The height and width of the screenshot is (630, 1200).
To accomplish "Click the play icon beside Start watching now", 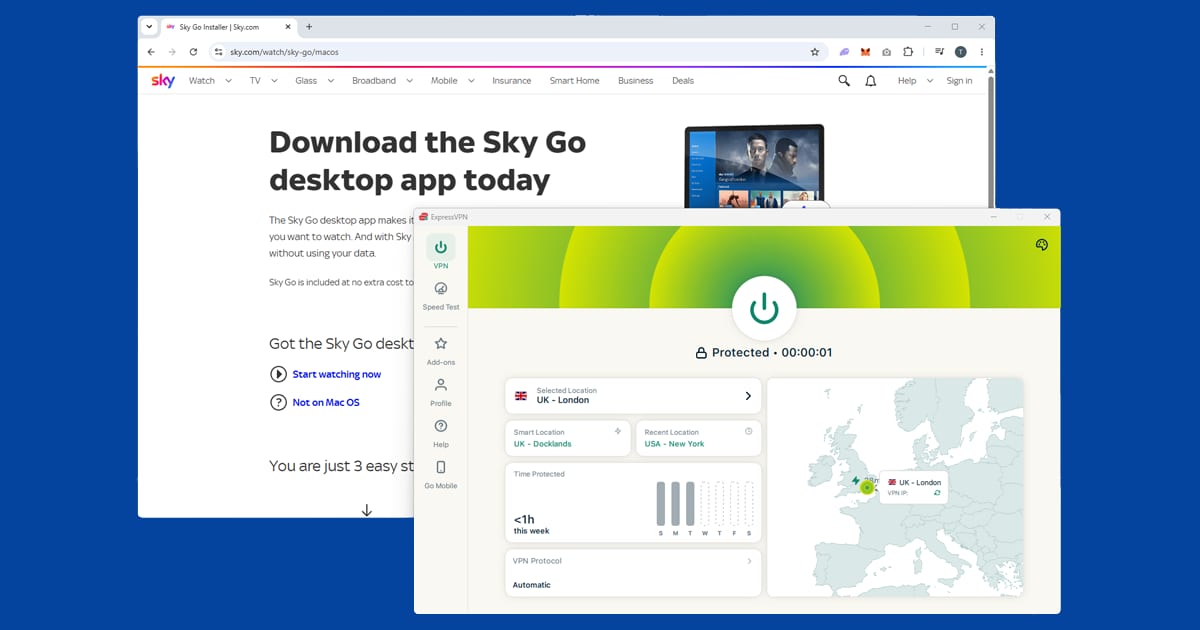I will (278, 374).
